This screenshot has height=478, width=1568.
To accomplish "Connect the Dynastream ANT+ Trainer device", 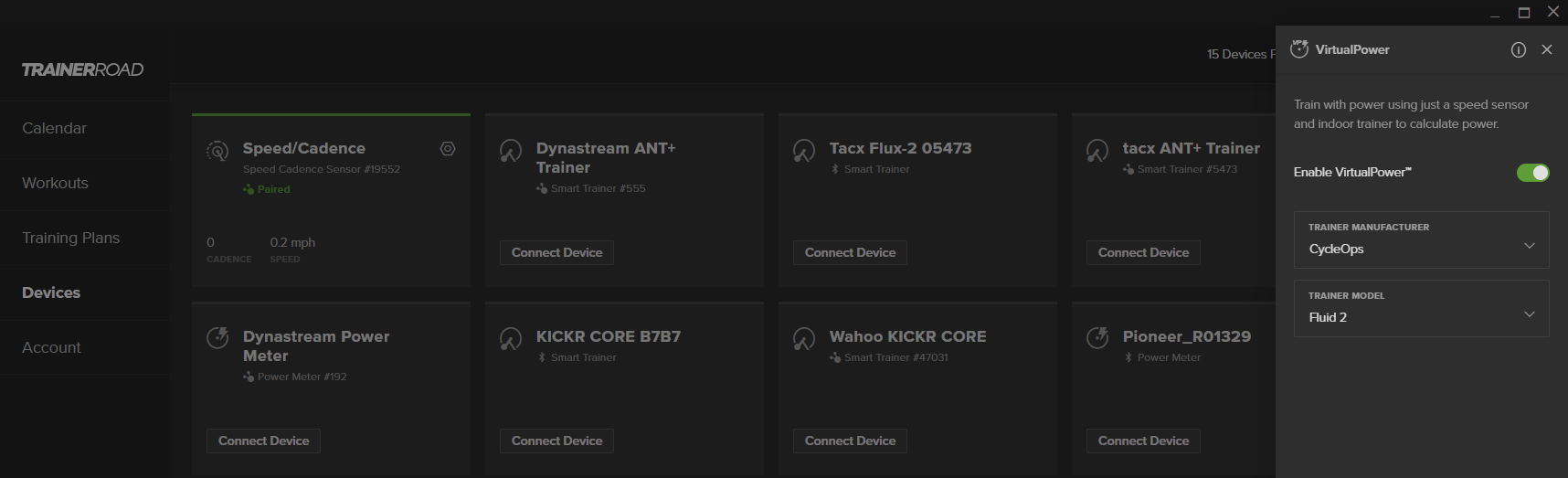I will (556, 252).
